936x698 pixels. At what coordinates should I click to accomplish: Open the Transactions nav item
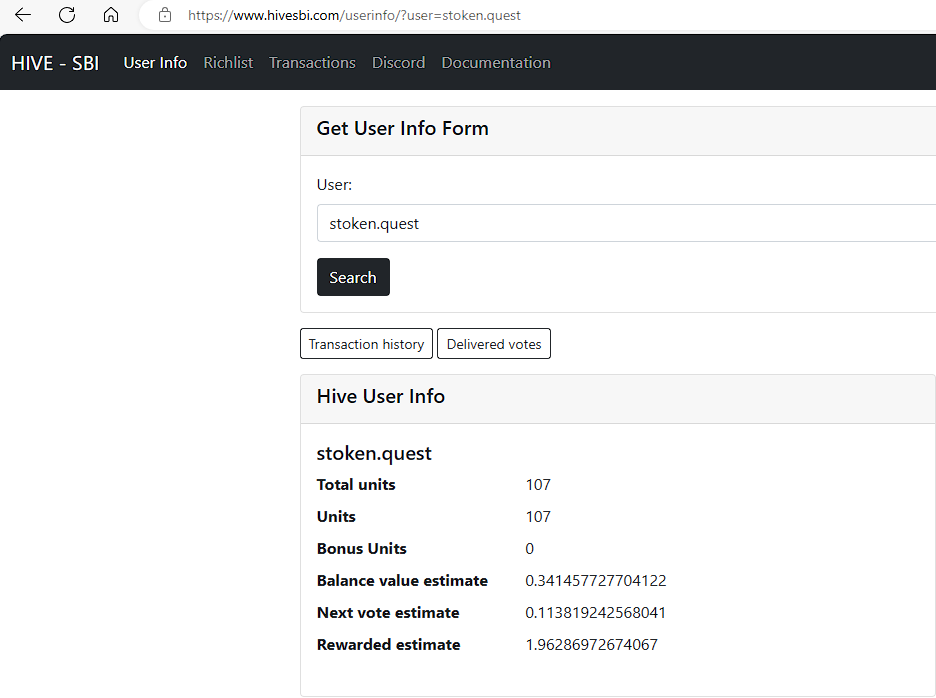click(312, 63)
